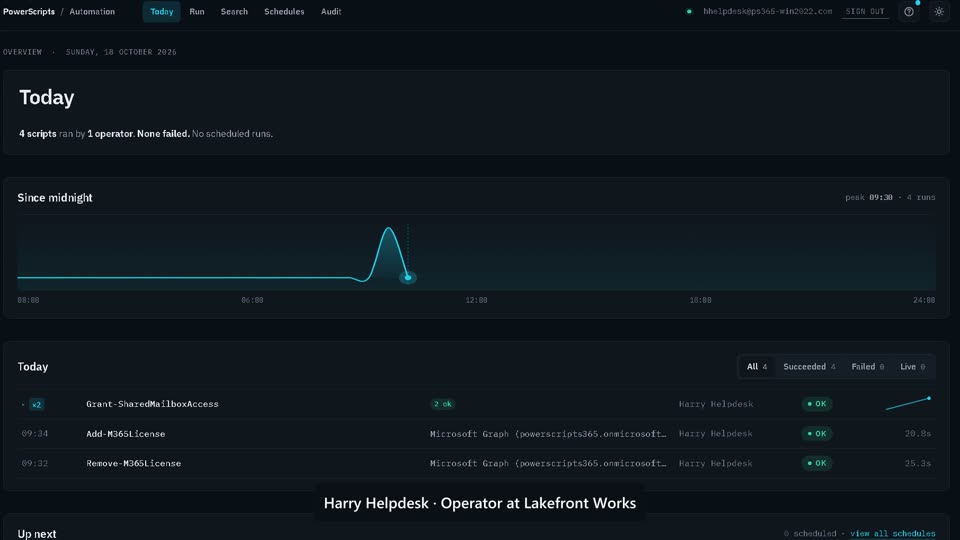Click the Since midnight heading
The image size is (960, 540).
55,198
